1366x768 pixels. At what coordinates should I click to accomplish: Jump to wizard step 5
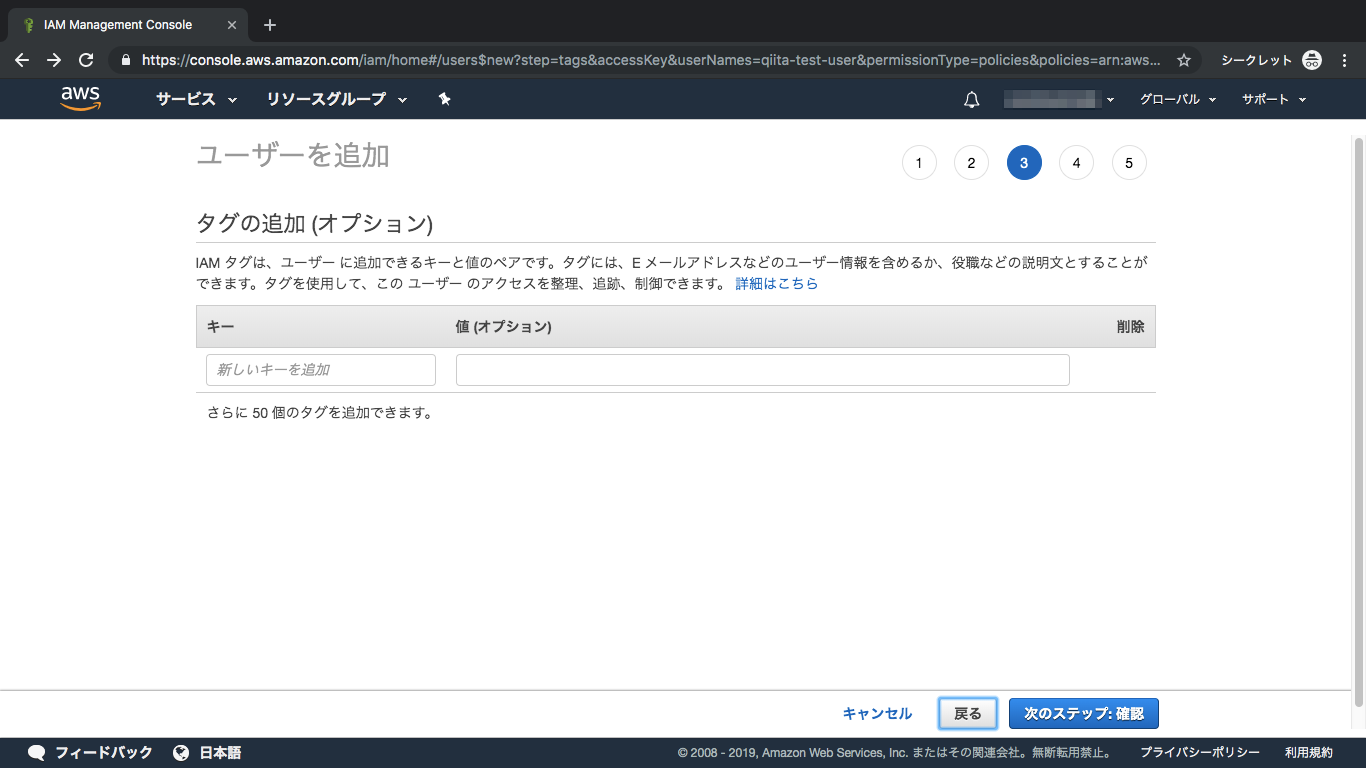tap(1129, 163)
